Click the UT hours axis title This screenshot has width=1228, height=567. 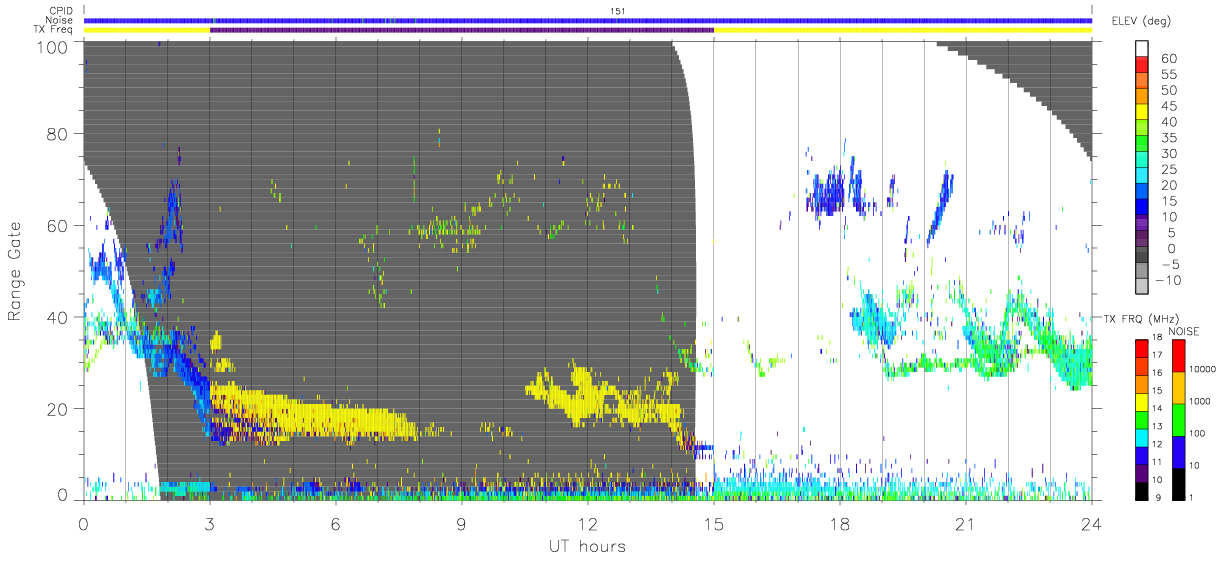(586, 546)
